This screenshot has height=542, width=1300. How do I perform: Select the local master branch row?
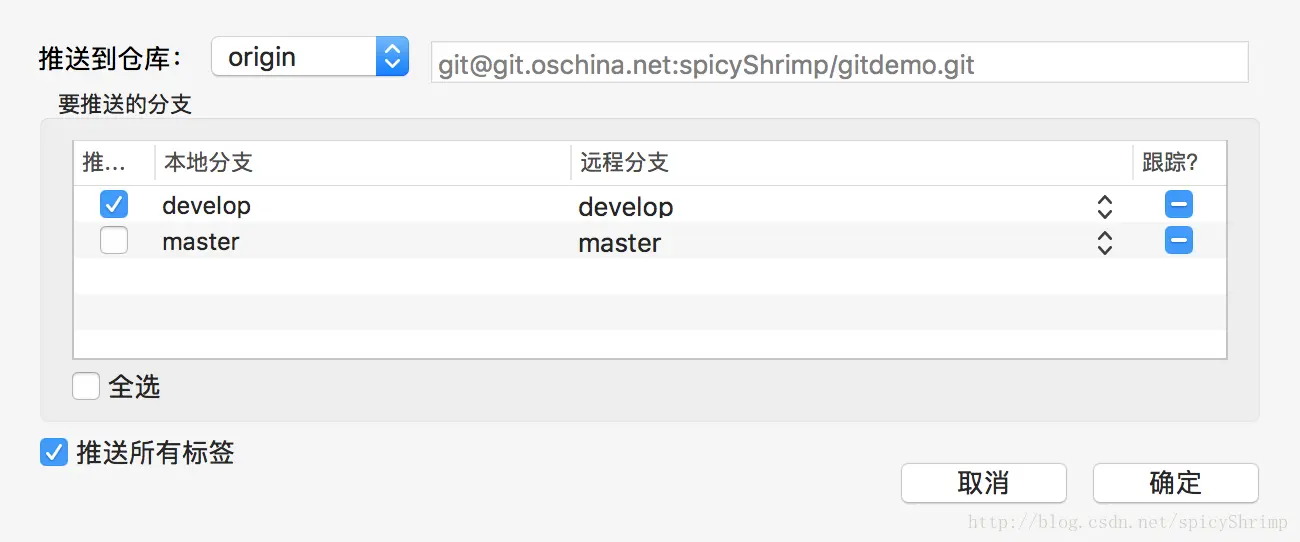(201, 242)
